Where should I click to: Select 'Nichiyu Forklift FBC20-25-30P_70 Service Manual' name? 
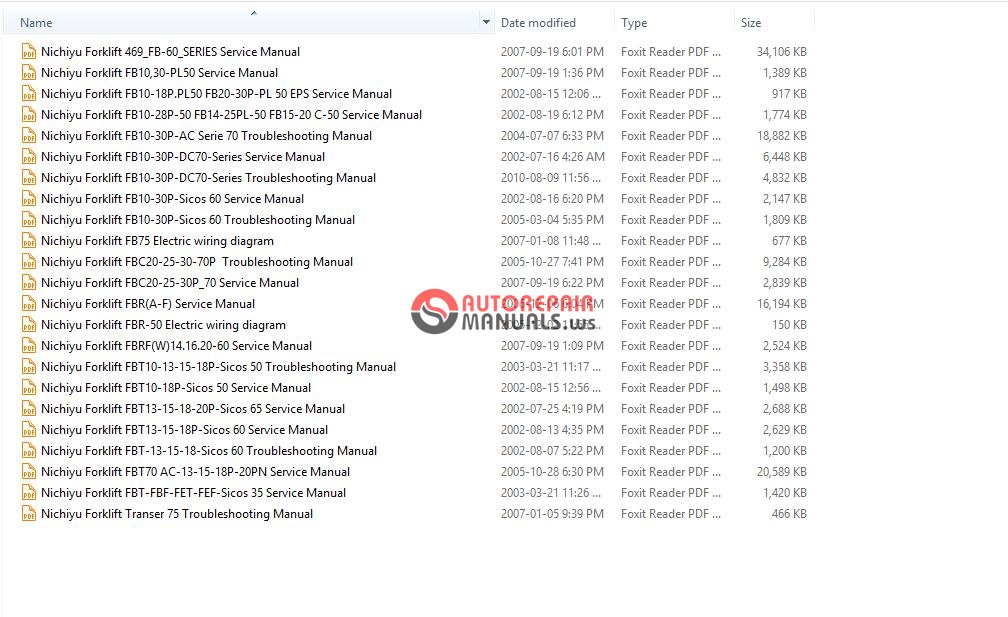point(170,283)
